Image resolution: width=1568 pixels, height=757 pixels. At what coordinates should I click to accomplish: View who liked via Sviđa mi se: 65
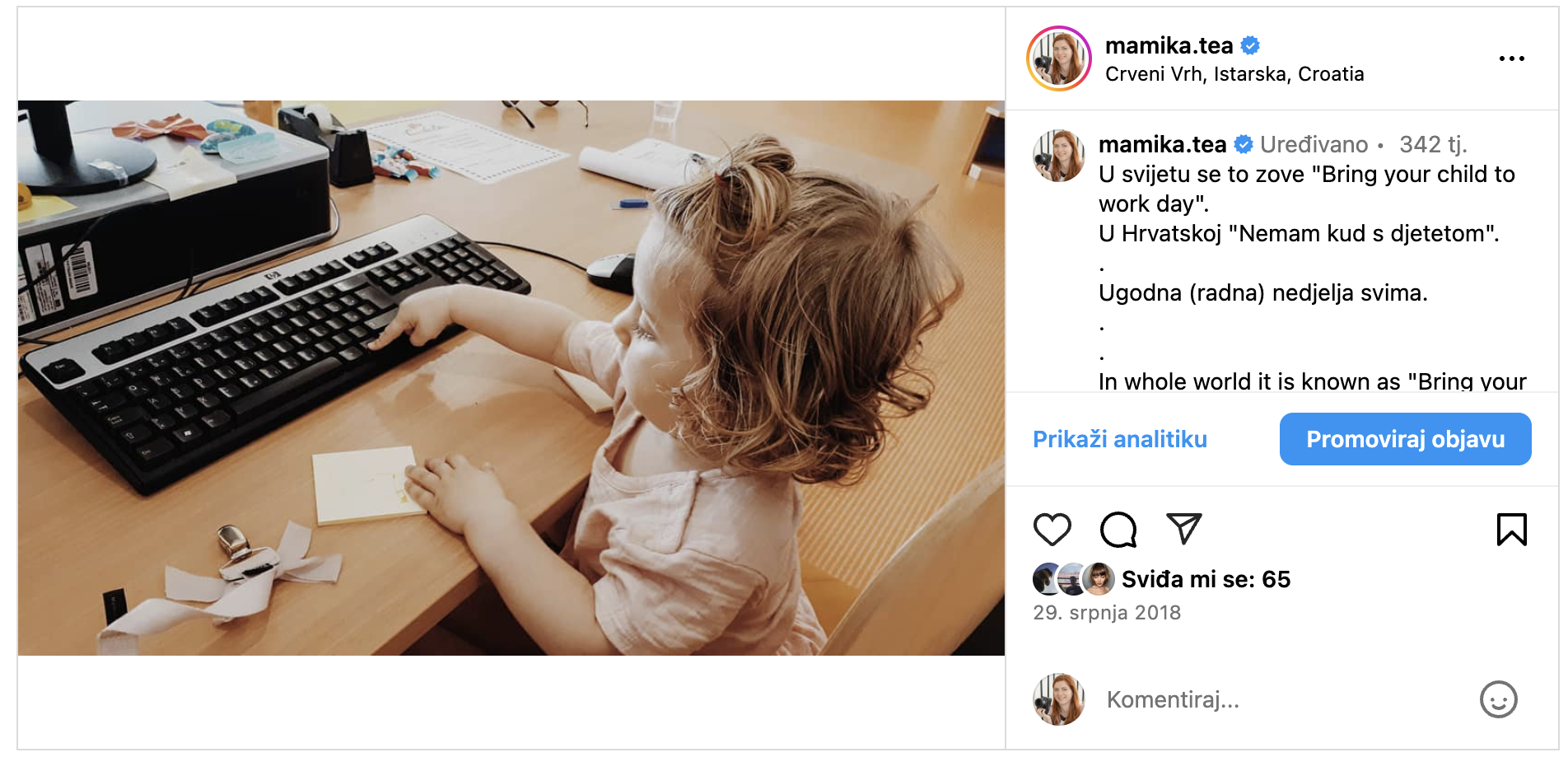[x=1206, y=579]
